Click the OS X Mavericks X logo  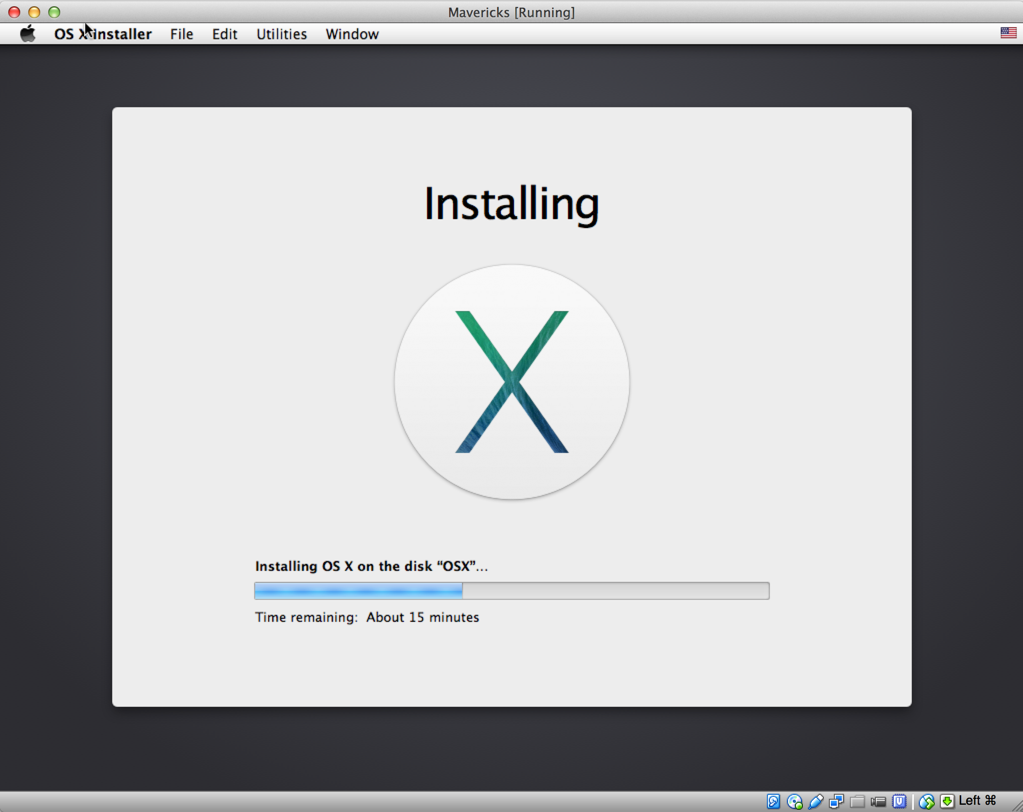[x=512, y=382]
